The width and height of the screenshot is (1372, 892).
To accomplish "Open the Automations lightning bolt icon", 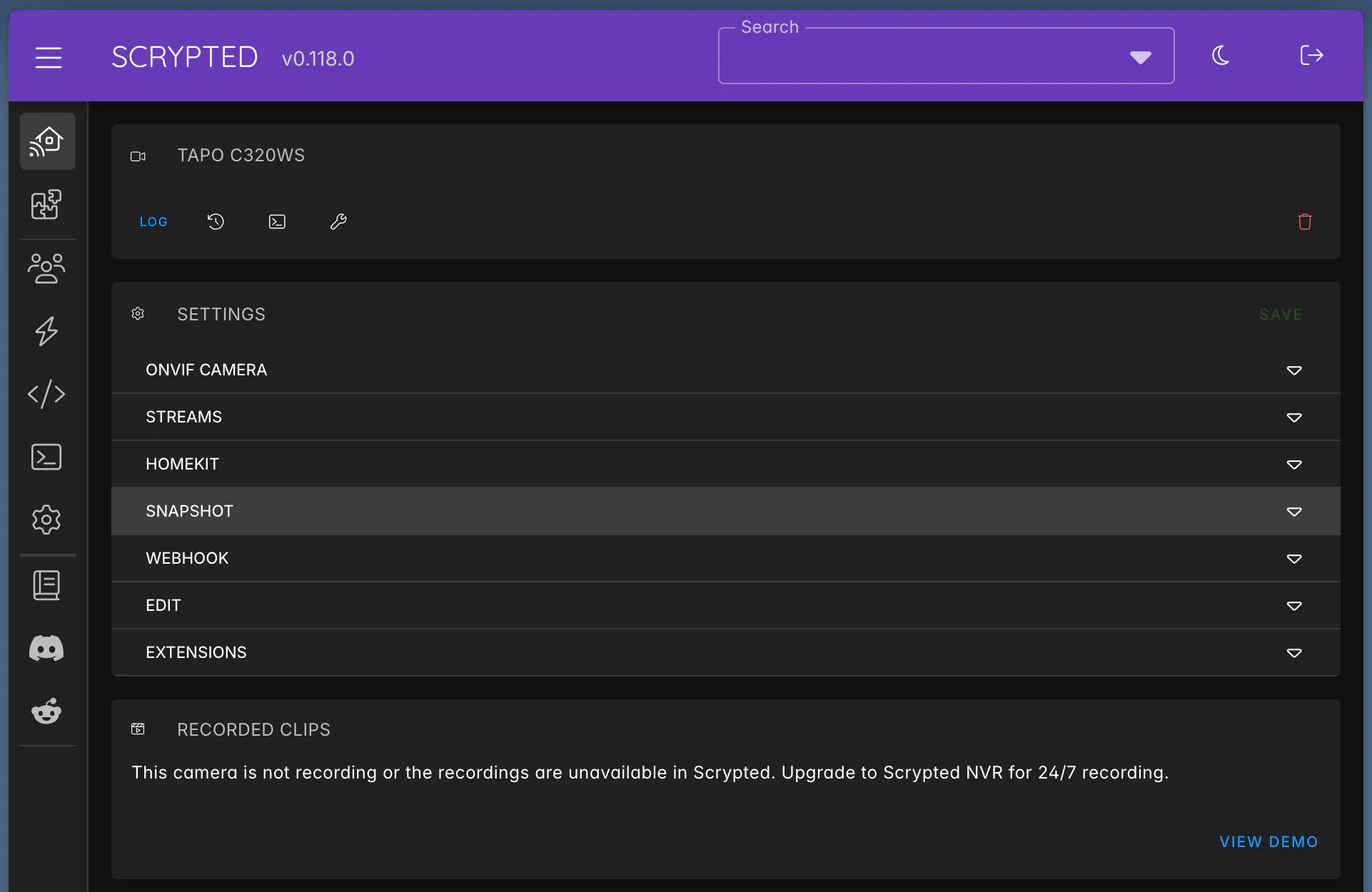I will coord(47,331).
